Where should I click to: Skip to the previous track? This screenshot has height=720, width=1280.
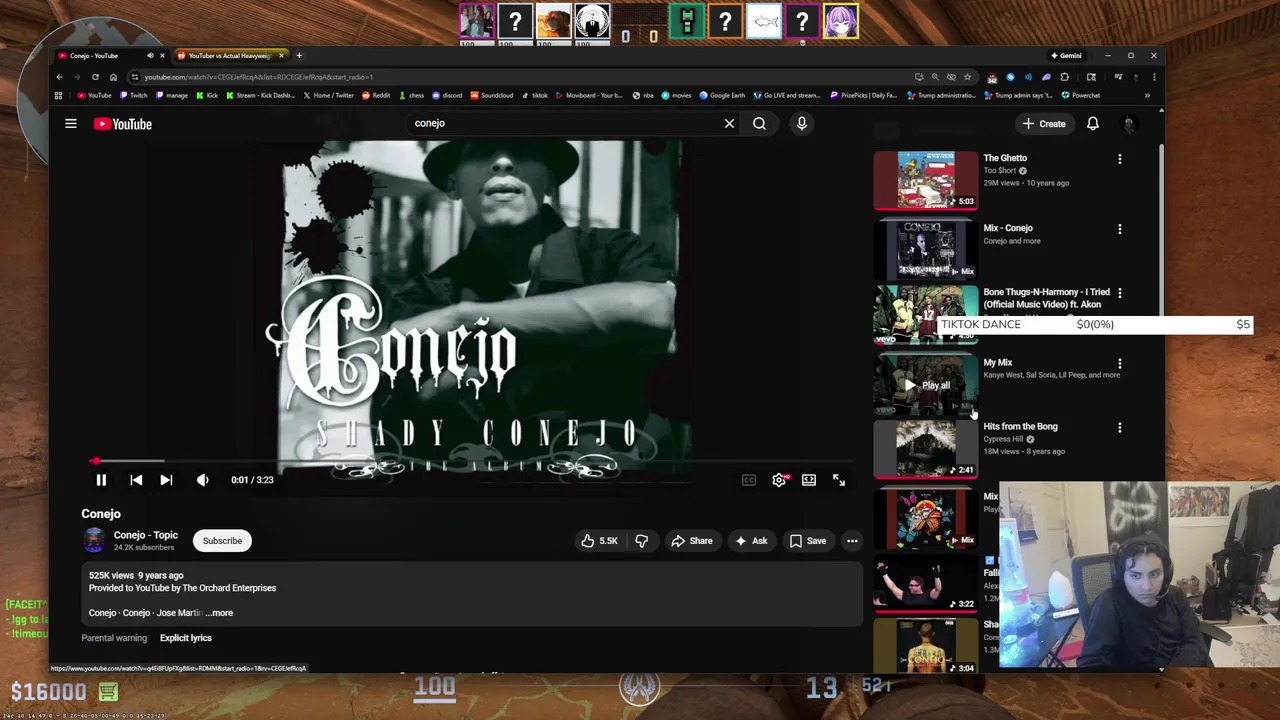(136, 480)
